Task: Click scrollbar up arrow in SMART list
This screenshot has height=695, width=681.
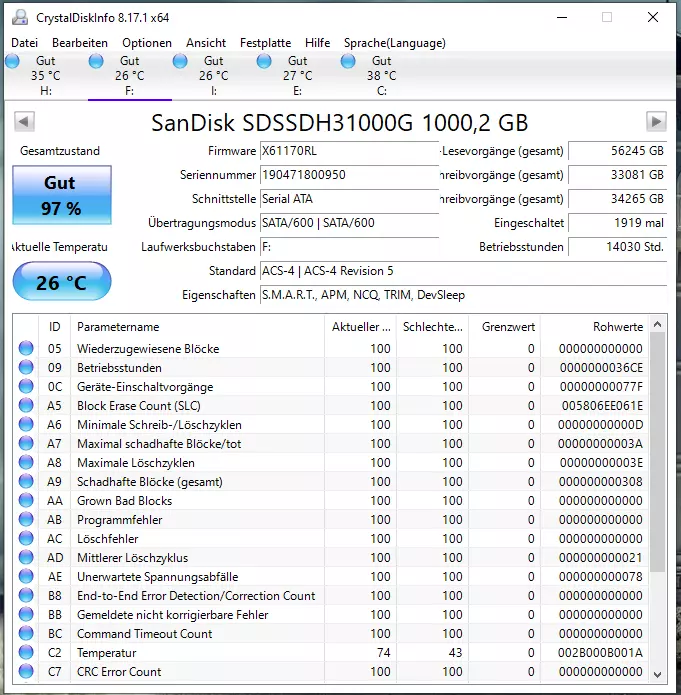Action: [x=658, y=325]
